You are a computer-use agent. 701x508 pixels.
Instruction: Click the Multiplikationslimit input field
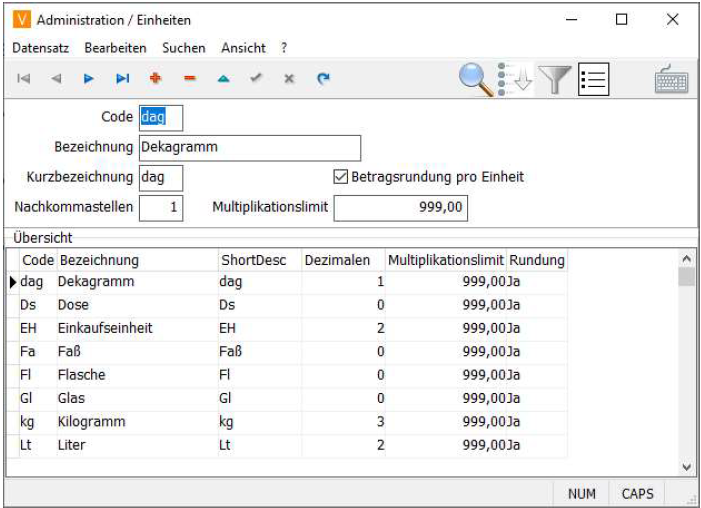pyautogui.click(x=400, y=208)
